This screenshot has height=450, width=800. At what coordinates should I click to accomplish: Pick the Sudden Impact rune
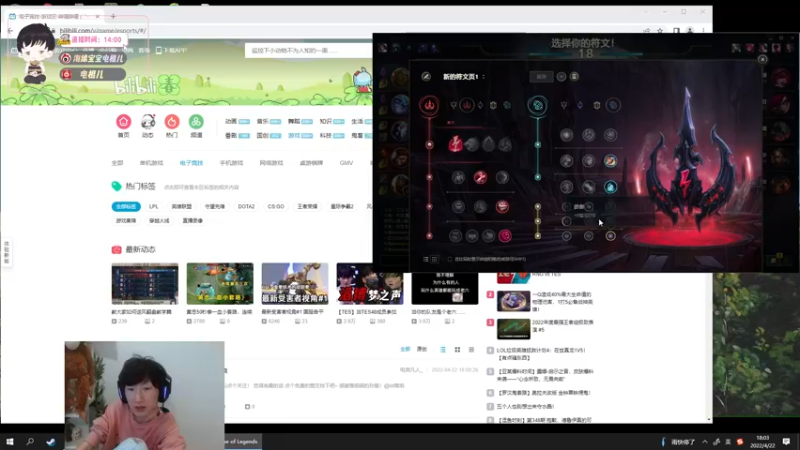point(502,177)
